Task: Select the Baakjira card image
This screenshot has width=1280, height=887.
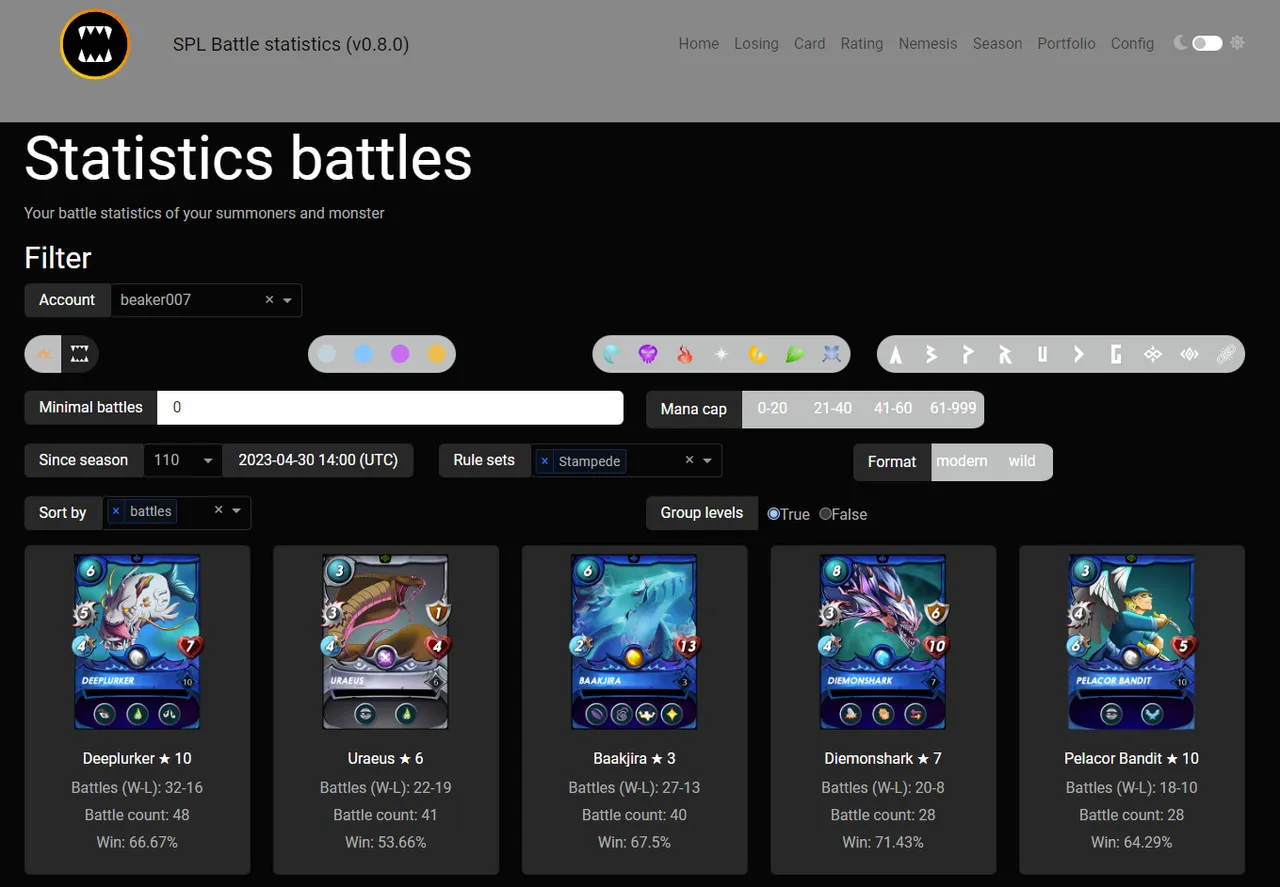Action: [634, 642]
